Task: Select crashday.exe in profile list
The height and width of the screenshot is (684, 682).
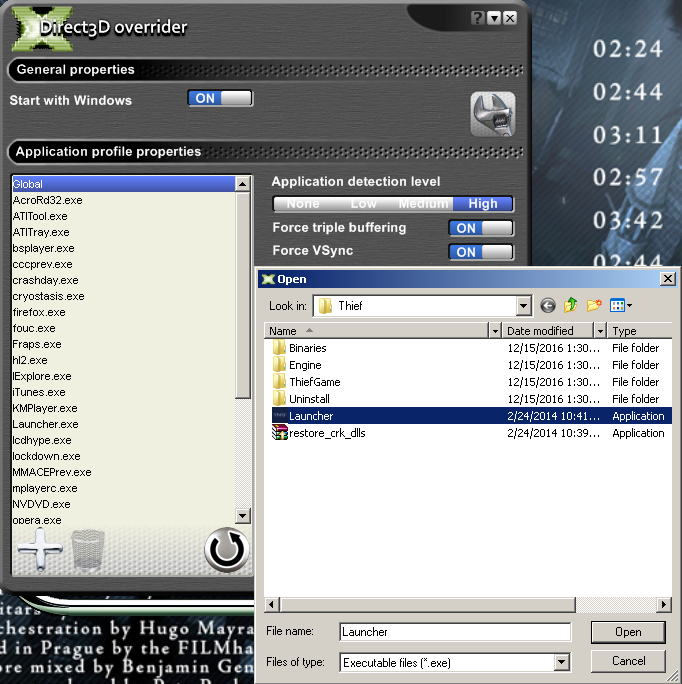Action: coord(123,280)
